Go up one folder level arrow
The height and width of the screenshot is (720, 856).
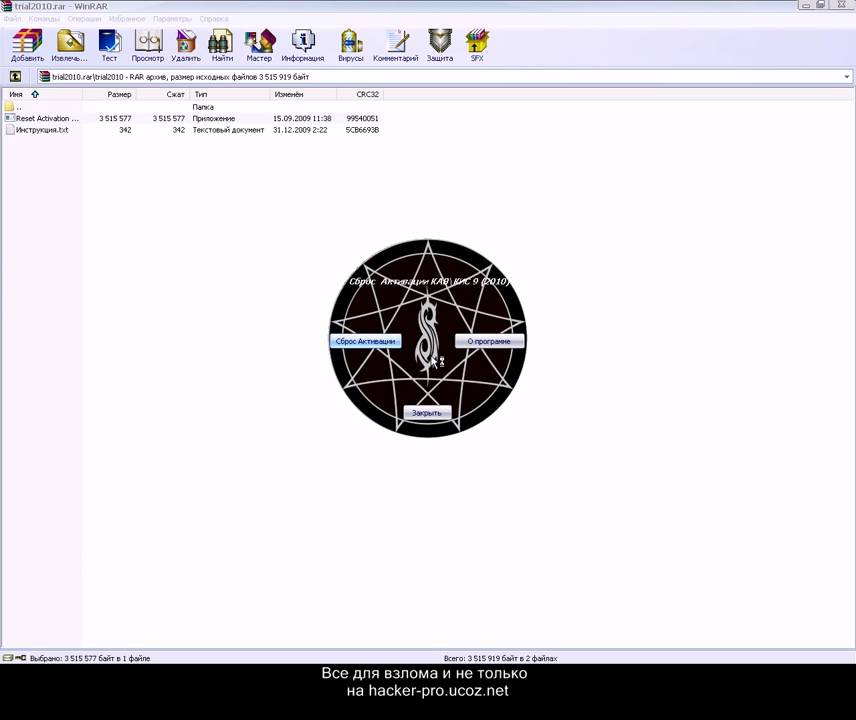click(15, 76)
